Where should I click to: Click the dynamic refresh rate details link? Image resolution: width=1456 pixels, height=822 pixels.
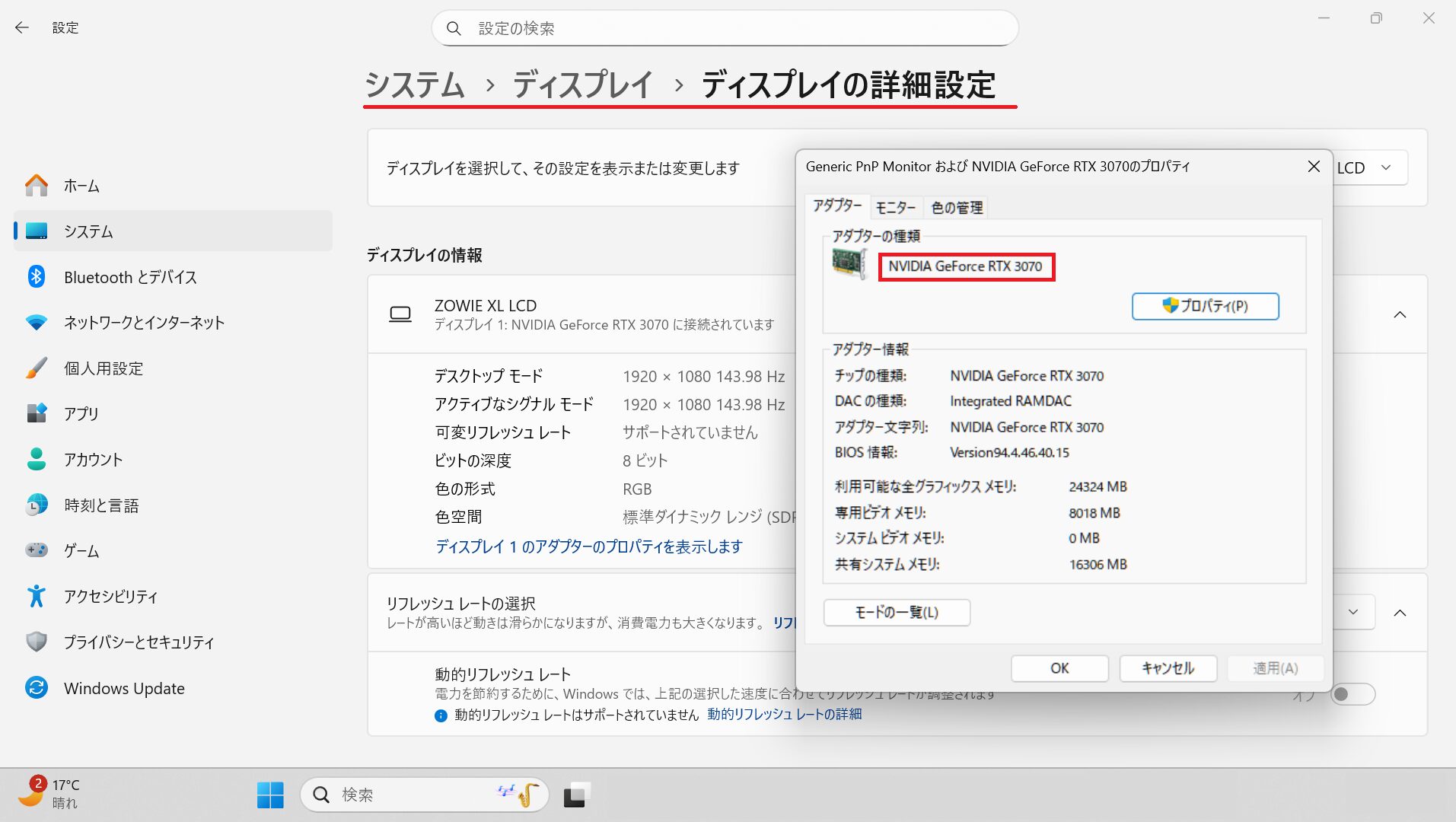click(784, 715)
